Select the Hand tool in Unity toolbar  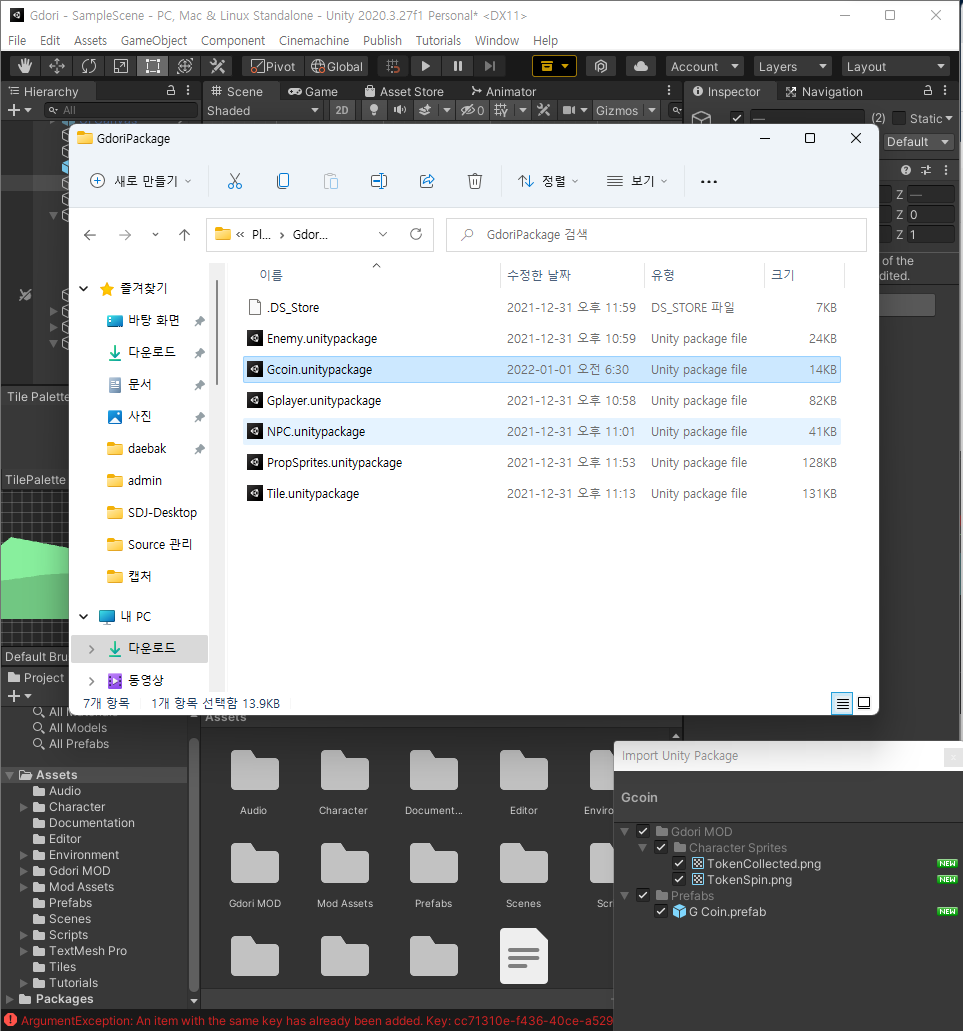pyautogui.click(x=25, y=66)
